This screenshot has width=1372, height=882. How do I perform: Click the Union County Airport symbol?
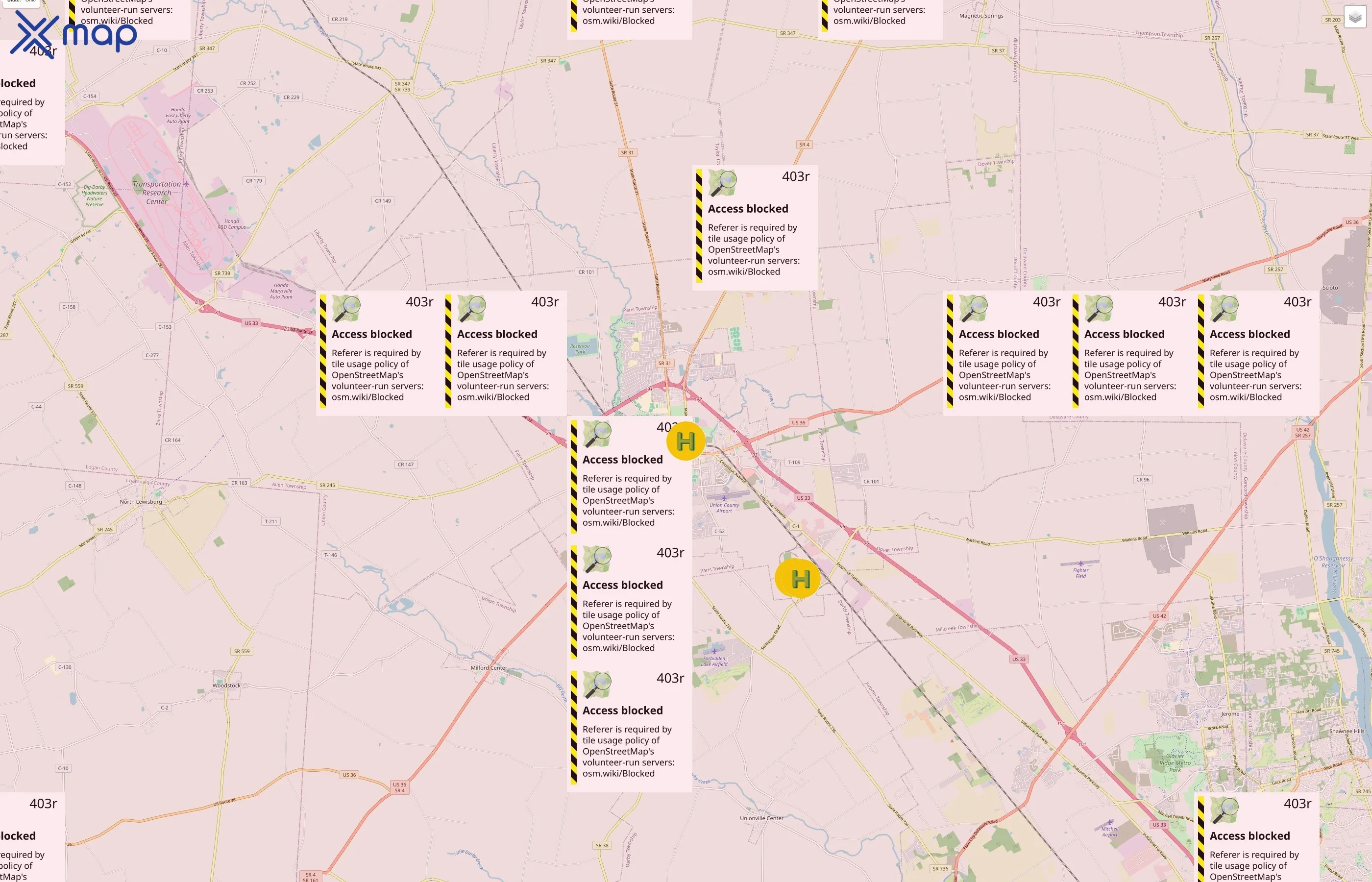click(724, 498)
